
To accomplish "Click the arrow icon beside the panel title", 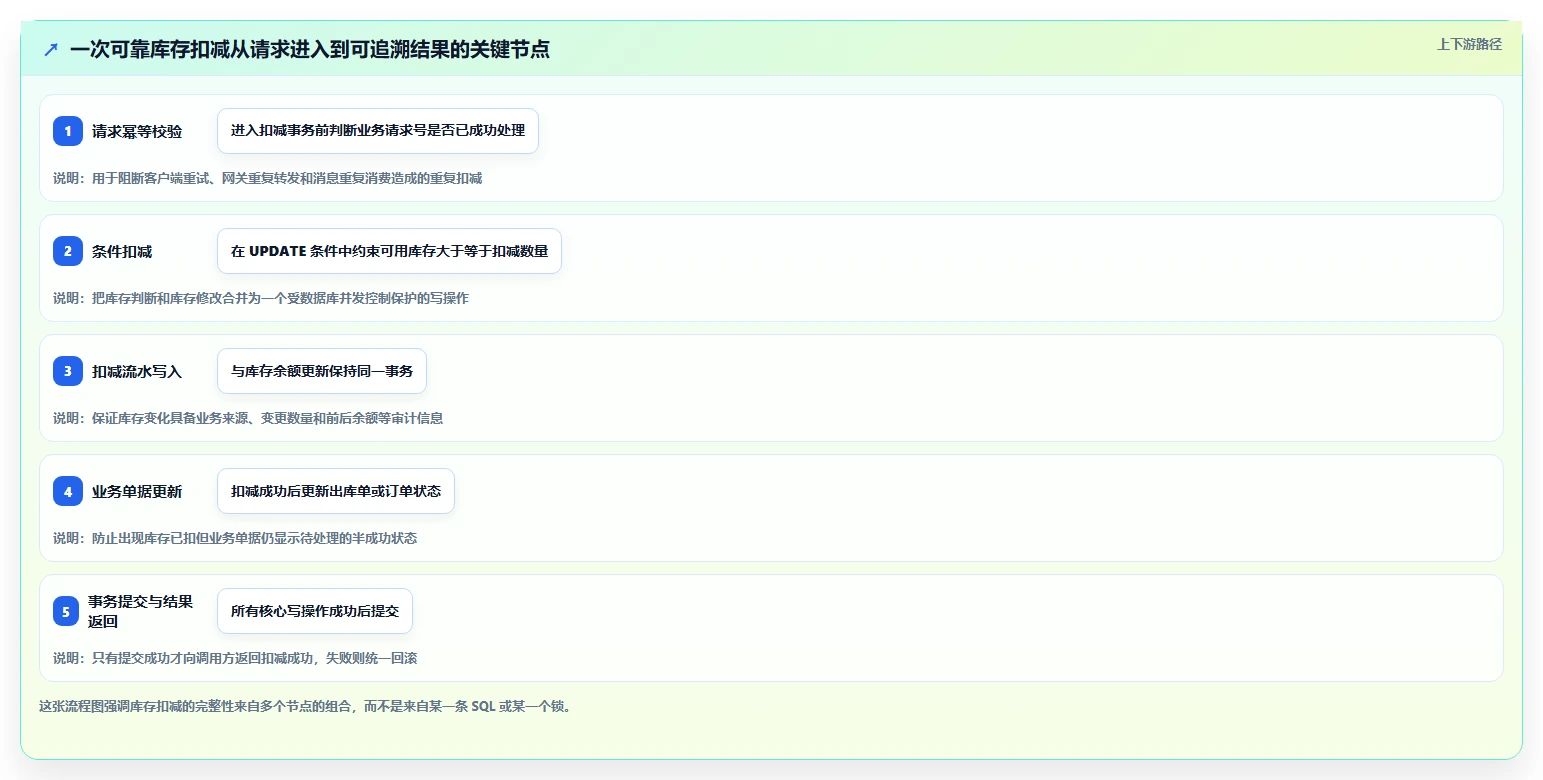I will pos(51,49).
